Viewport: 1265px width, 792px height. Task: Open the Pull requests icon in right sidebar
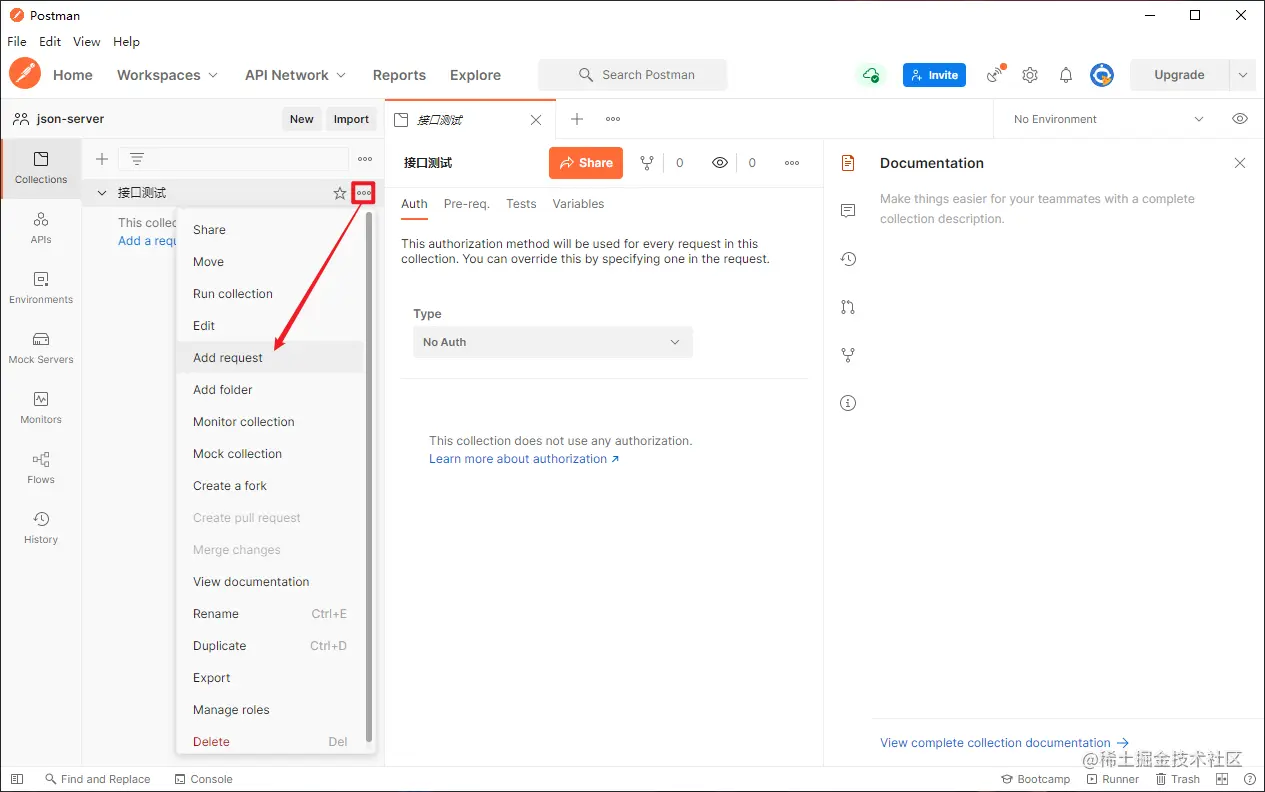(x=848, y=307)
